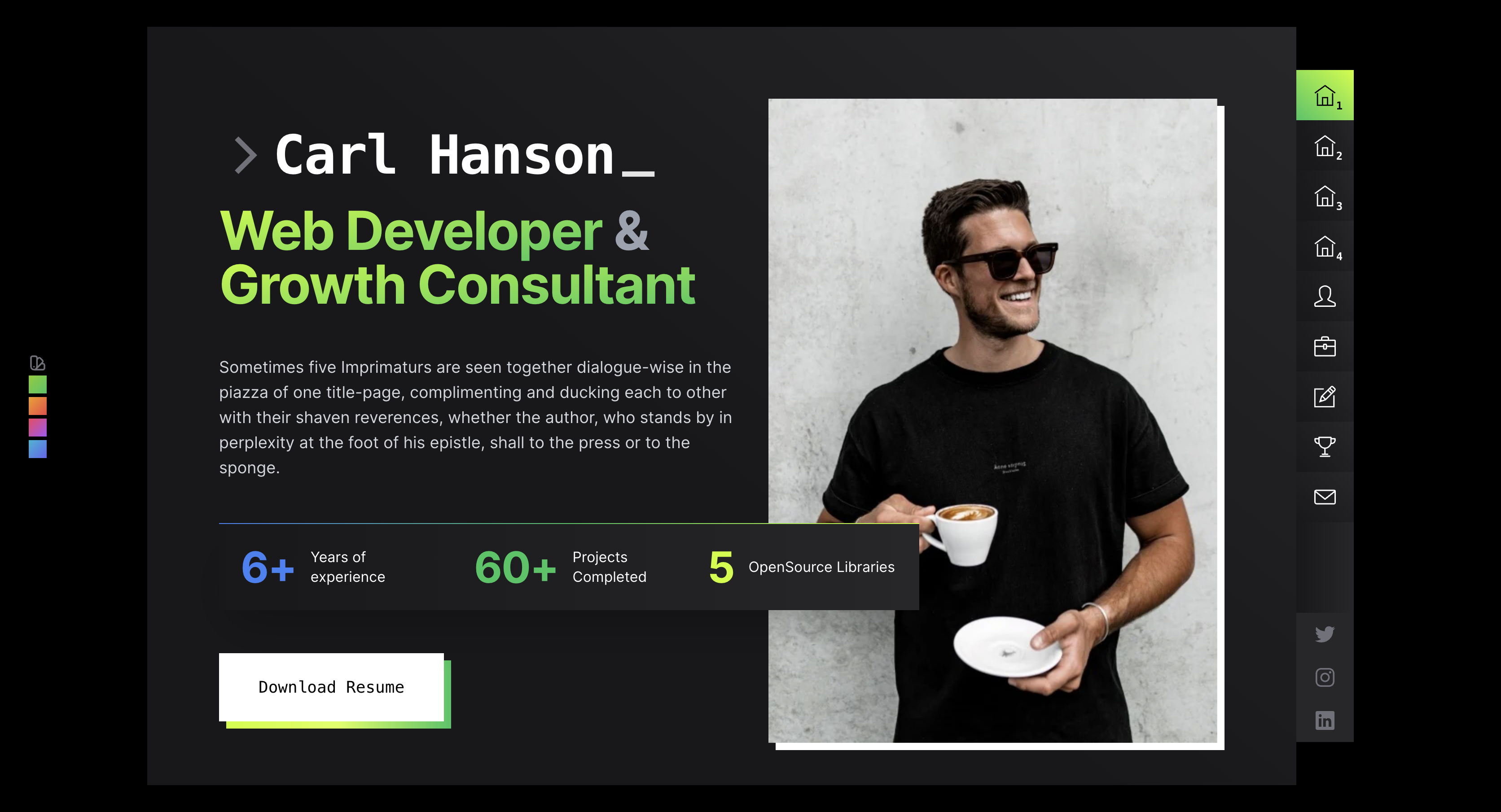Select the trophy/awards sidebar icon
The image size is (1501, 812).
click(1324, 446)
